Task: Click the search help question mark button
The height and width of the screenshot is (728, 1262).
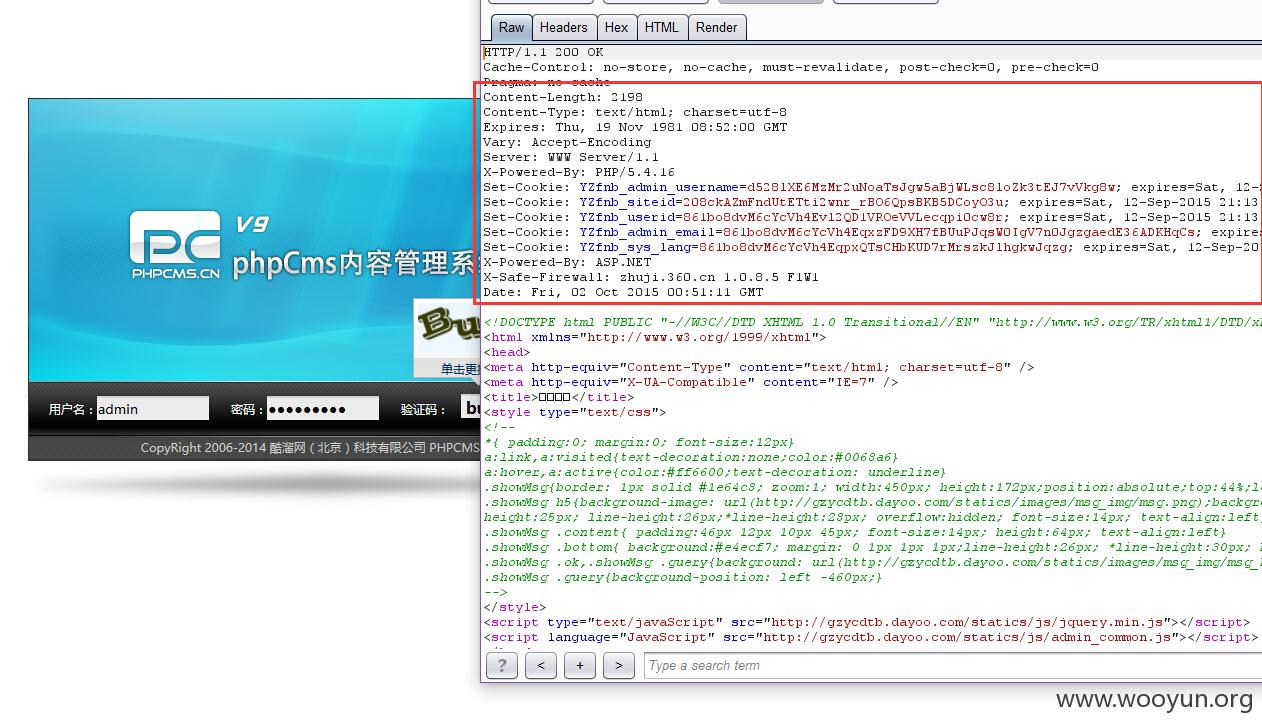Action: pyautogui.click(x=501, y=665)
